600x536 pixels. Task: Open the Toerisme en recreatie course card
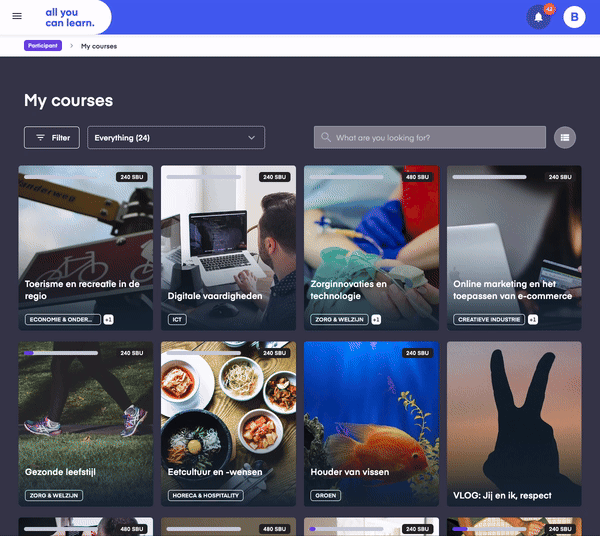click(86, 240)
